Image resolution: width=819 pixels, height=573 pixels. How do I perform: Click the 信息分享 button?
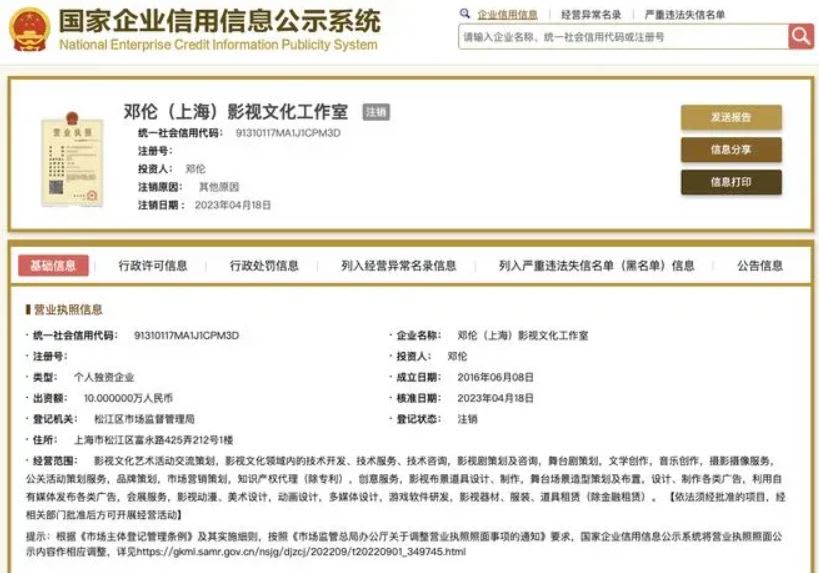pyautogui.click(x=731, y=150)
